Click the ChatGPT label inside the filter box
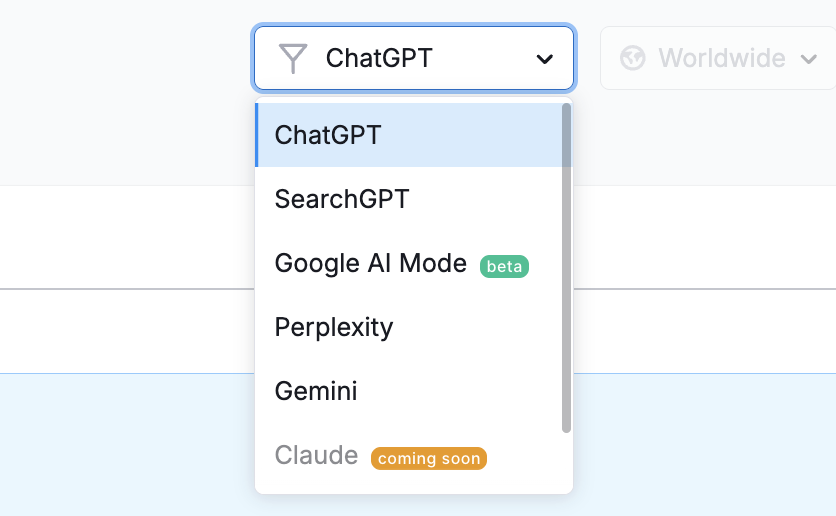The width and height of the screenshot is (836, 516). click(x=379, y=58)
